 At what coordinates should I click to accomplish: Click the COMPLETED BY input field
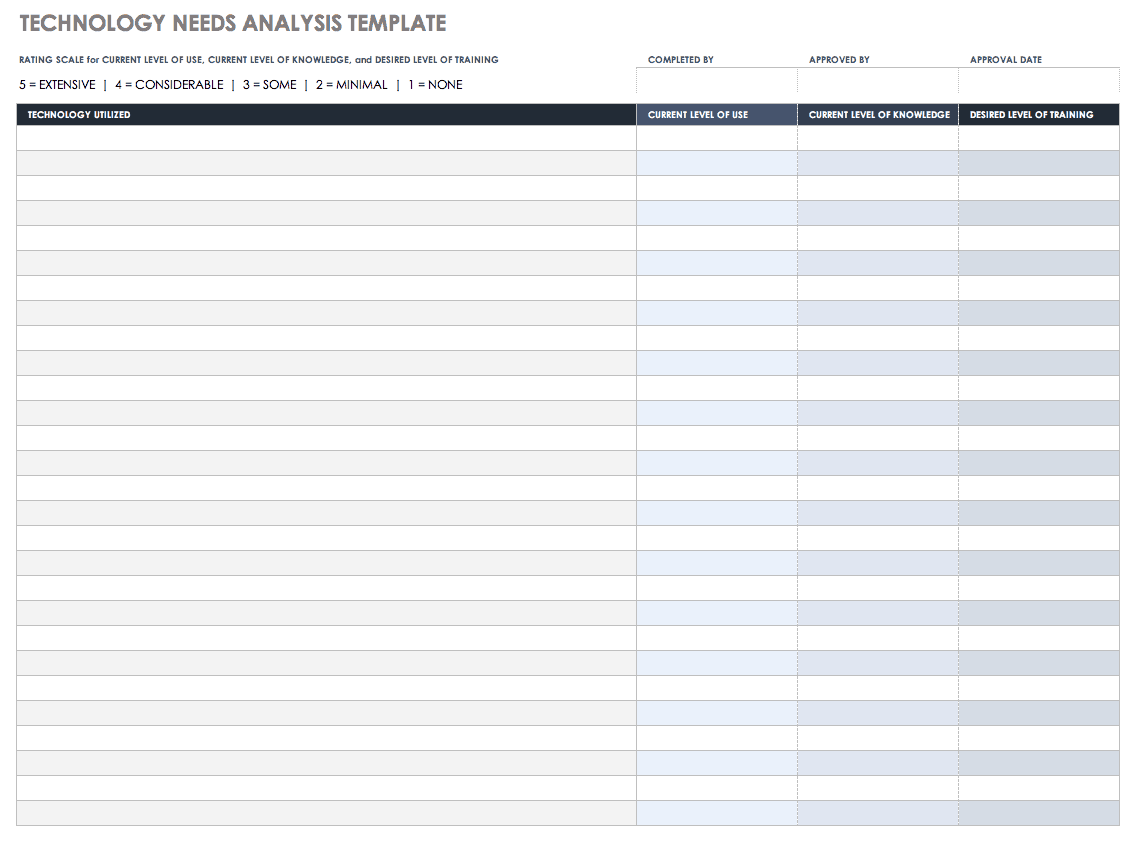click(x=715, y=80)
